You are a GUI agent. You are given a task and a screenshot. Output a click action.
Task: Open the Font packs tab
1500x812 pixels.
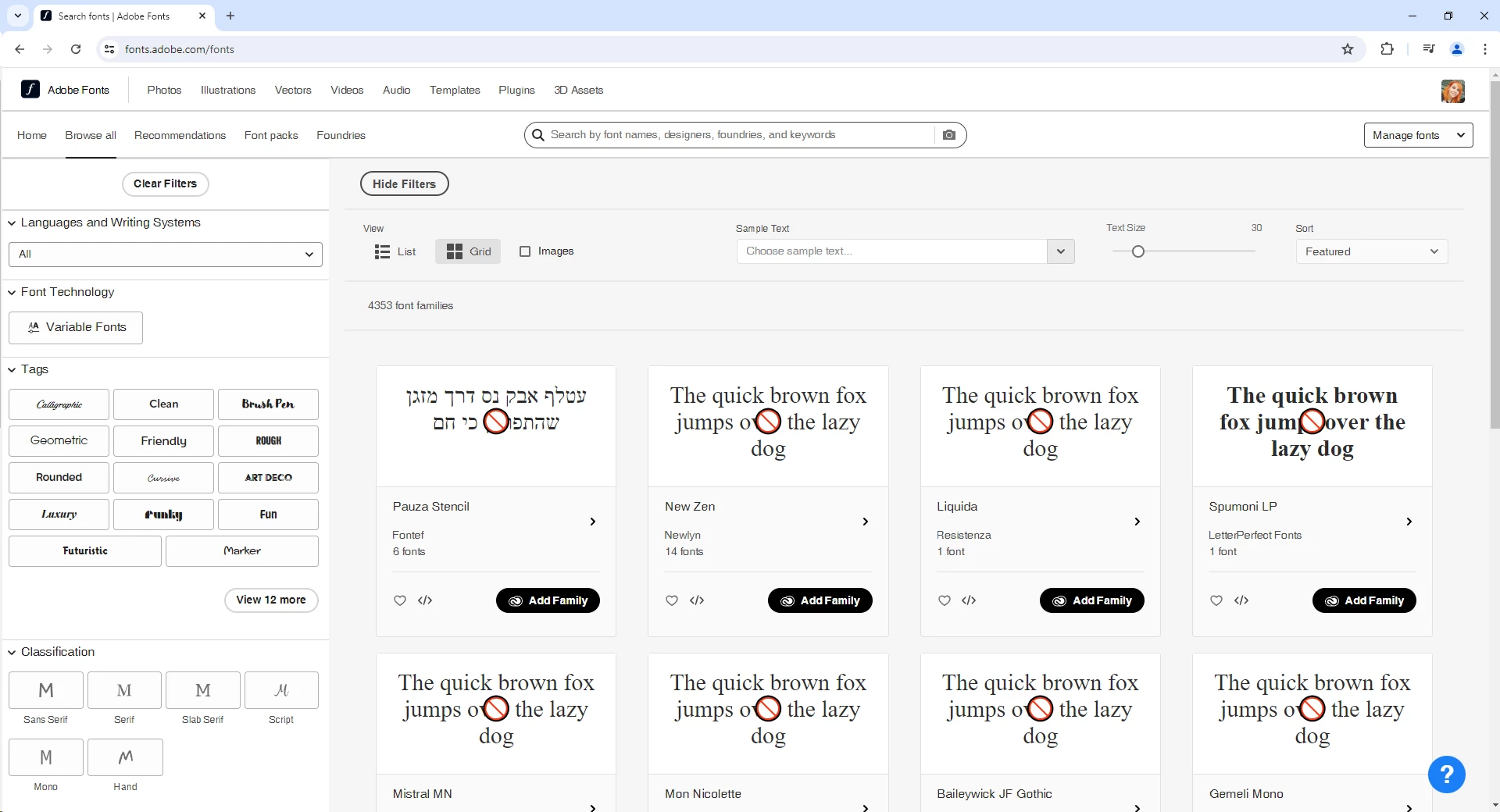[271, 135]
